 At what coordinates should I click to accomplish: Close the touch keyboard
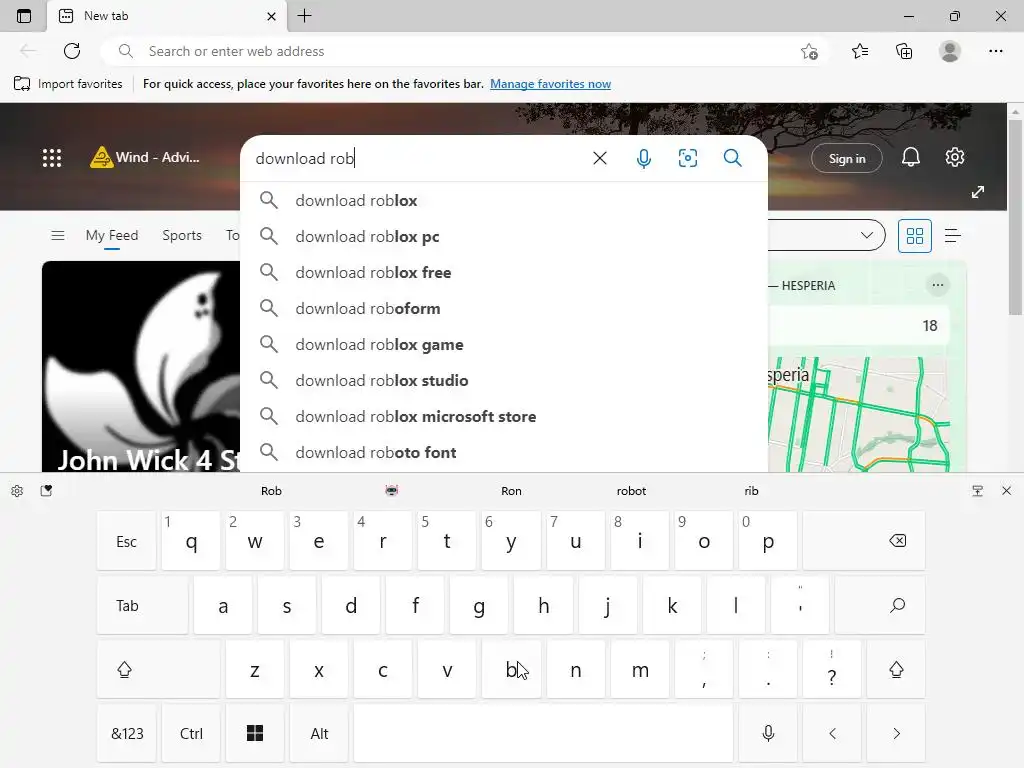pos(1006,491)
